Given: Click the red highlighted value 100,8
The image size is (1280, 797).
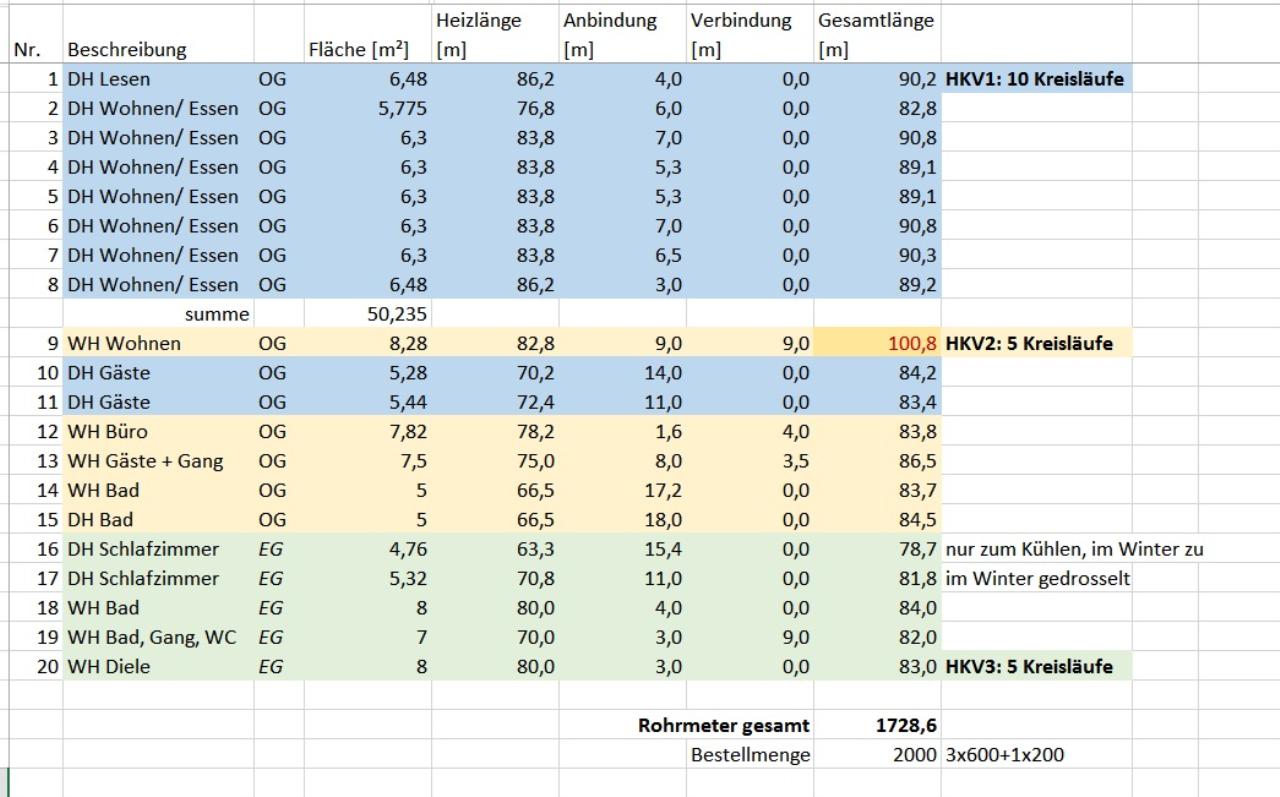Looking at the screenshot, I should point(877,343).
